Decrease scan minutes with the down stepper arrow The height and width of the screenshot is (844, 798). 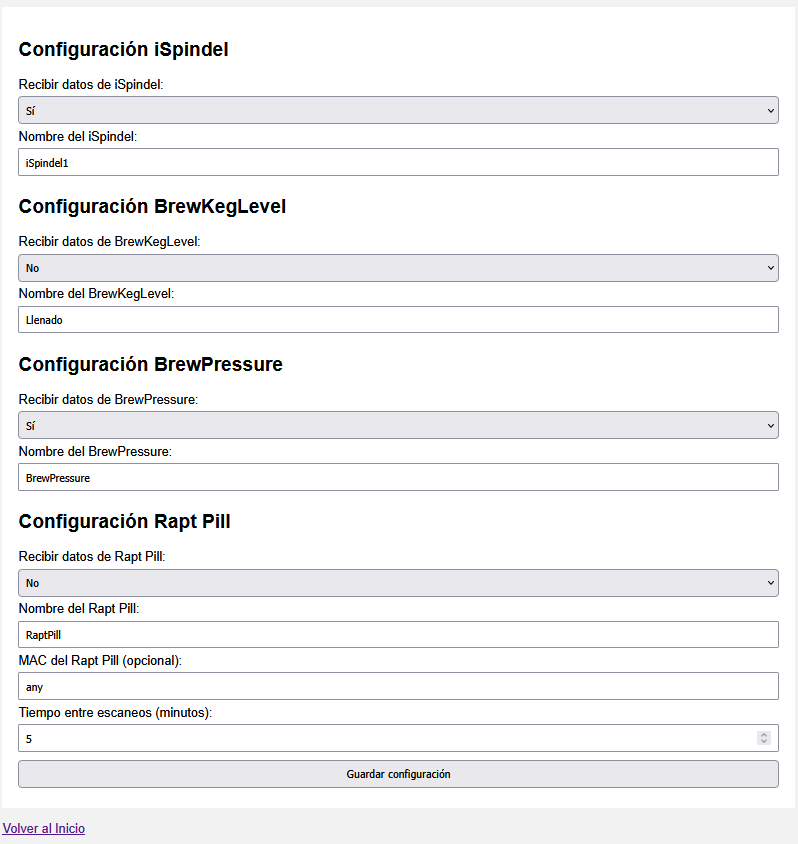[x=764, y=741]
